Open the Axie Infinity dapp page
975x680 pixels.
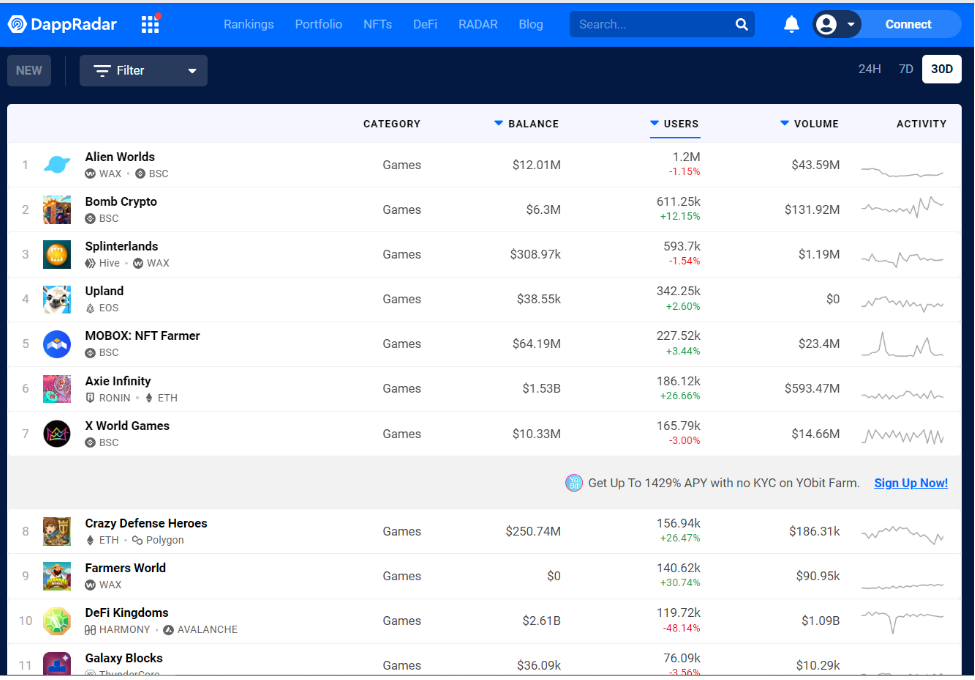(x=118, y=381)
